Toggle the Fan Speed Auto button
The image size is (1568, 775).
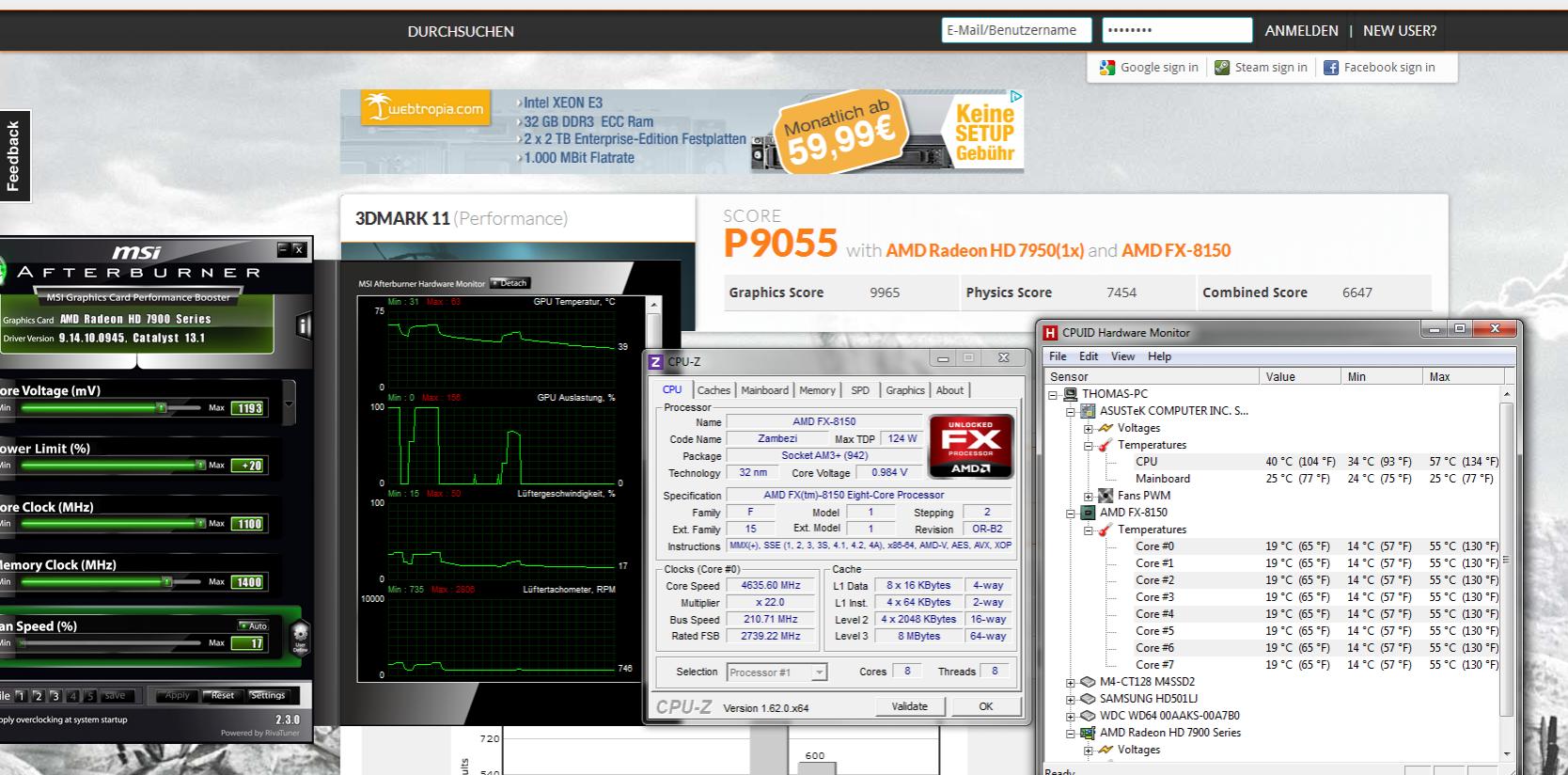pyautogui.click(x=253, y=625)
